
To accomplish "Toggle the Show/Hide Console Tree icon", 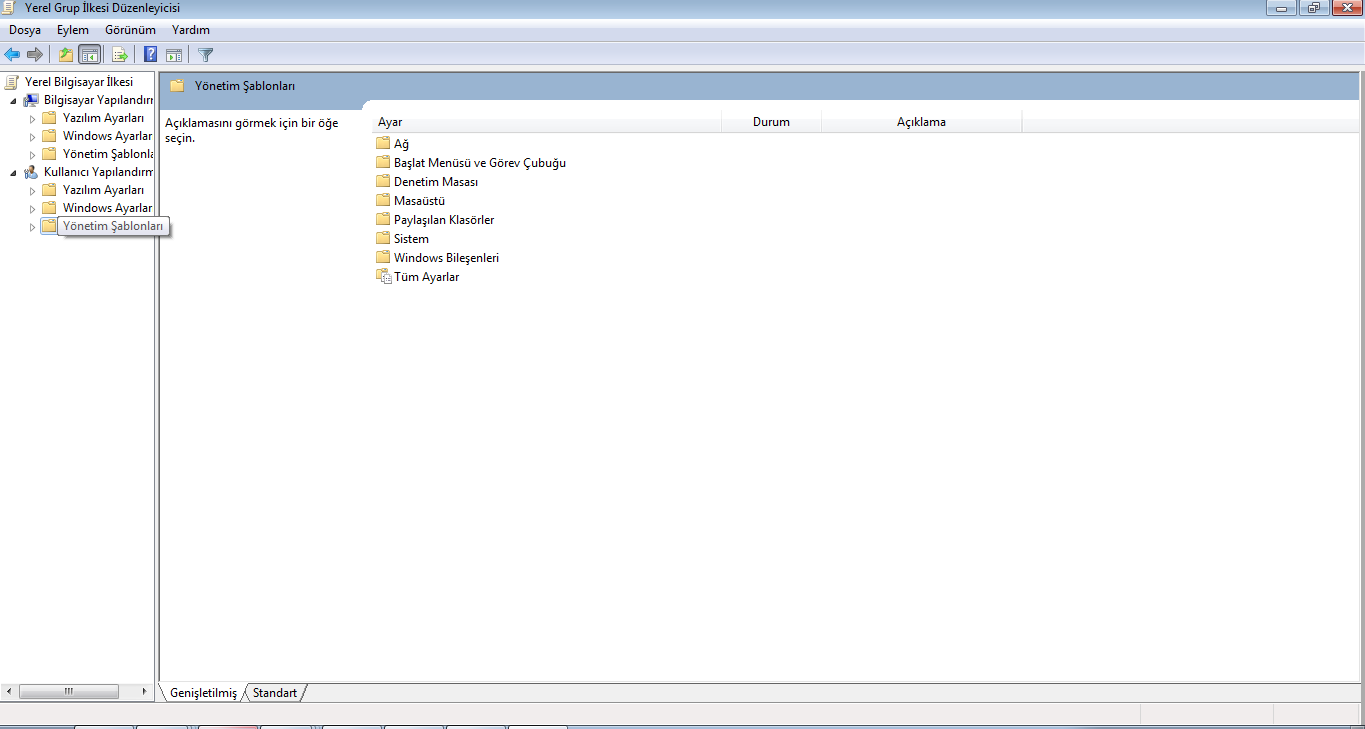I will click(x=90, y=55).
